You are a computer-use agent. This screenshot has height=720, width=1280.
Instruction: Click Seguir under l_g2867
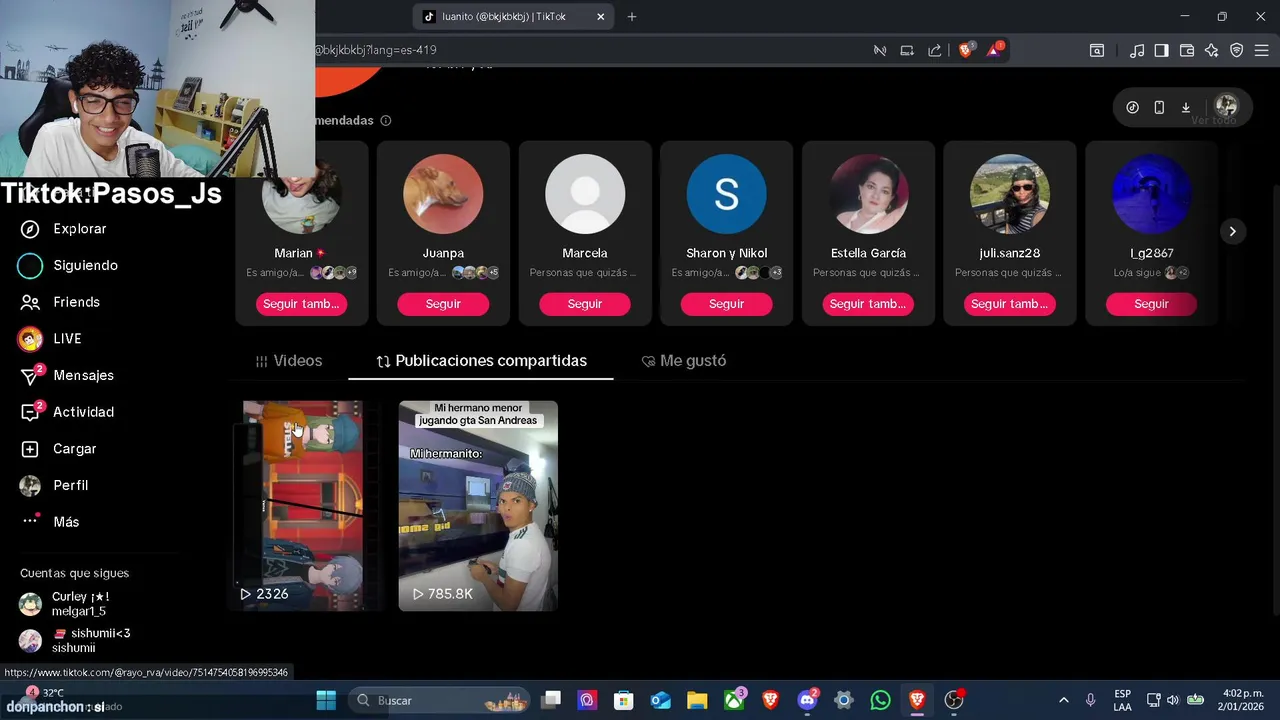point(1151,304)
